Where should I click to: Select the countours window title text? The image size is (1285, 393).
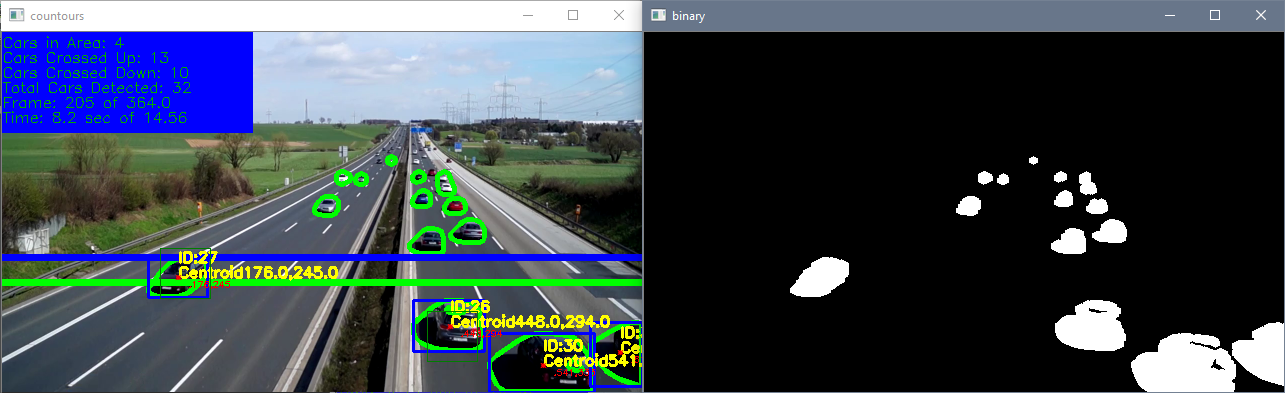pyautogui.click(x=58, y=16)
